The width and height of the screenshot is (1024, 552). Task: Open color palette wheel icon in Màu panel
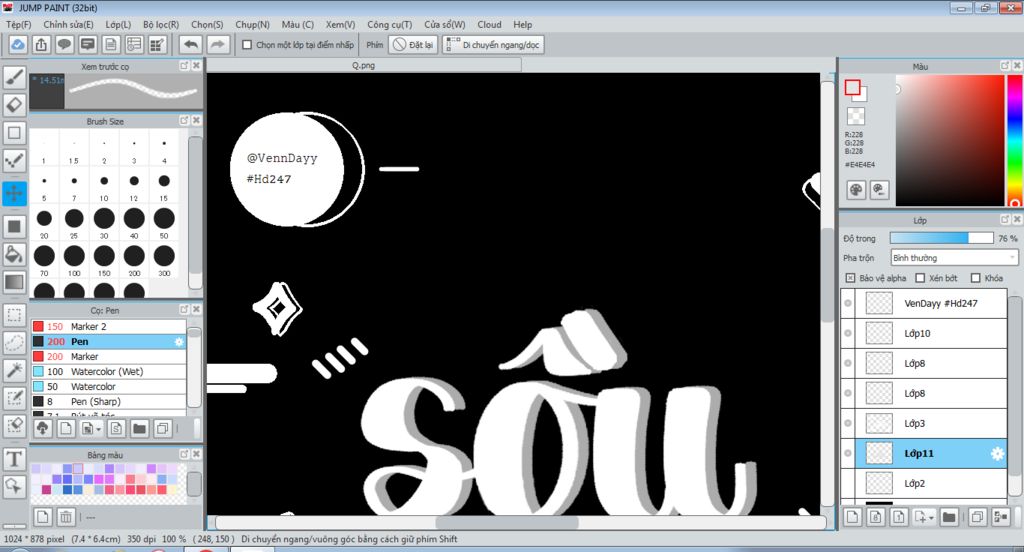(856, 190)
